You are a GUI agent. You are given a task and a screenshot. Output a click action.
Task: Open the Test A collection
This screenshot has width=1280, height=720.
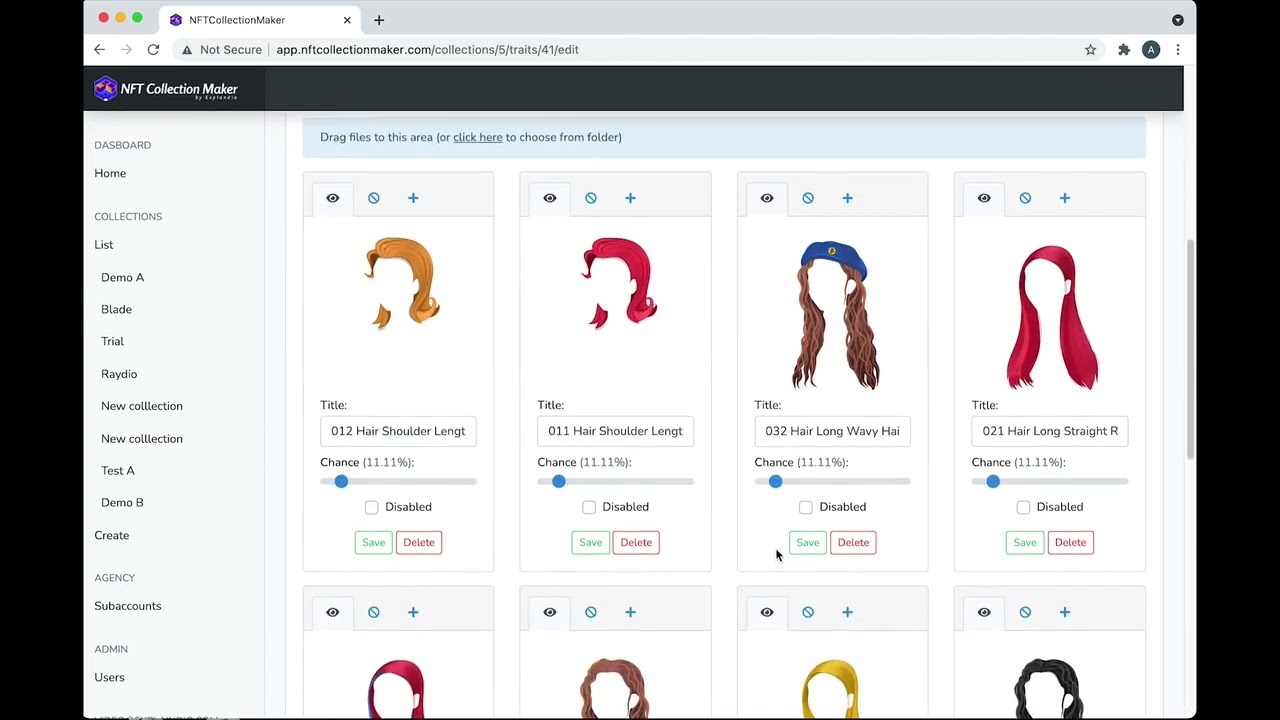[x=117, y=470]
